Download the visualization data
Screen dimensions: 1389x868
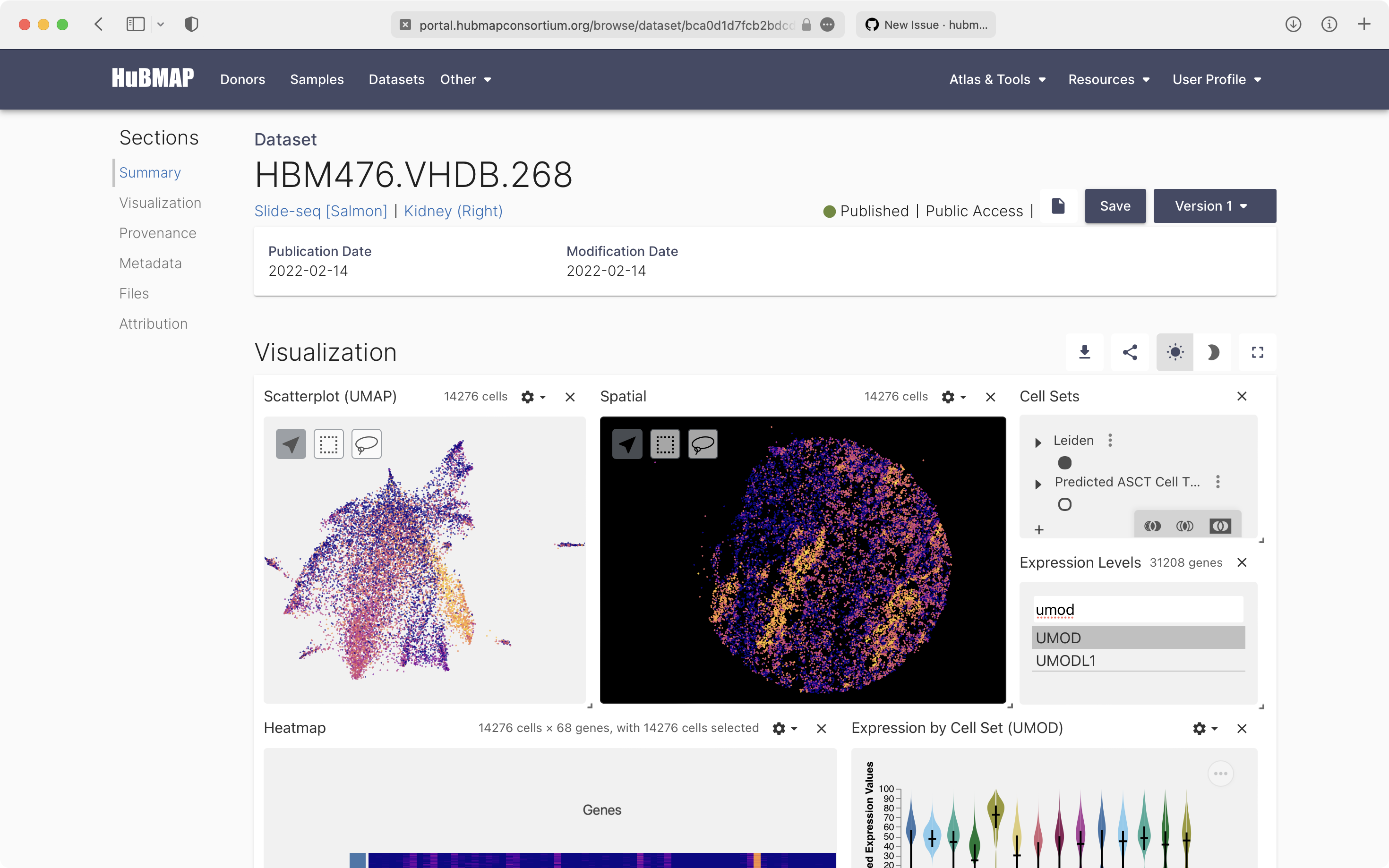coord(1084,352)
